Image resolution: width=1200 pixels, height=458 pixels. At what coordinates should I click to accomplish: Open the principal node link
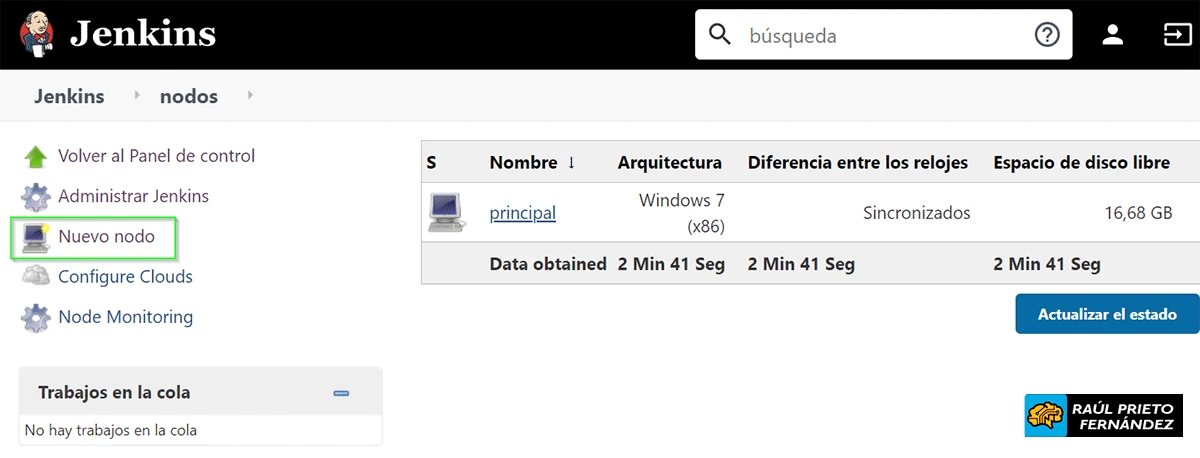[522, 213]
